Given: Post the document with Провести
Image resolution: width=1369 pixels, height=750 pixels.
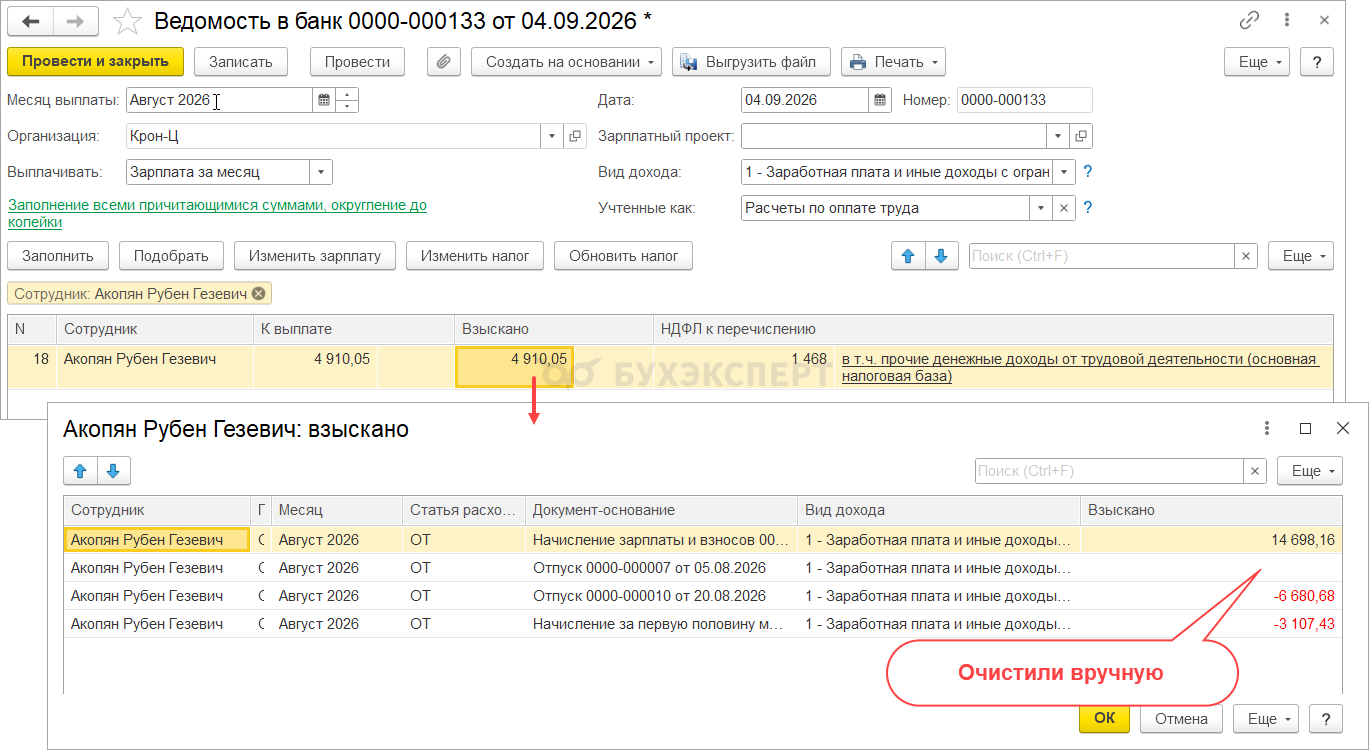Looking at the screenshot, I should 357,62.
